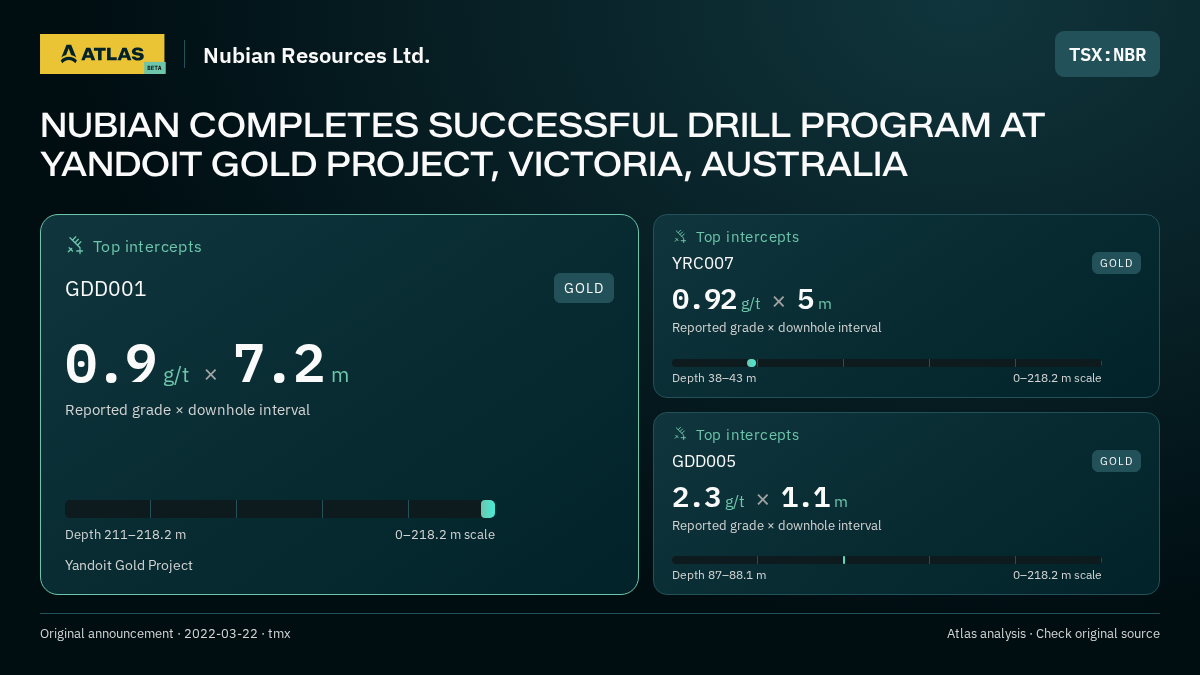Click 'Atlas analysis · Check original source' text
The width and height of the screenshot is (1200, 675).
(1053, 633)
